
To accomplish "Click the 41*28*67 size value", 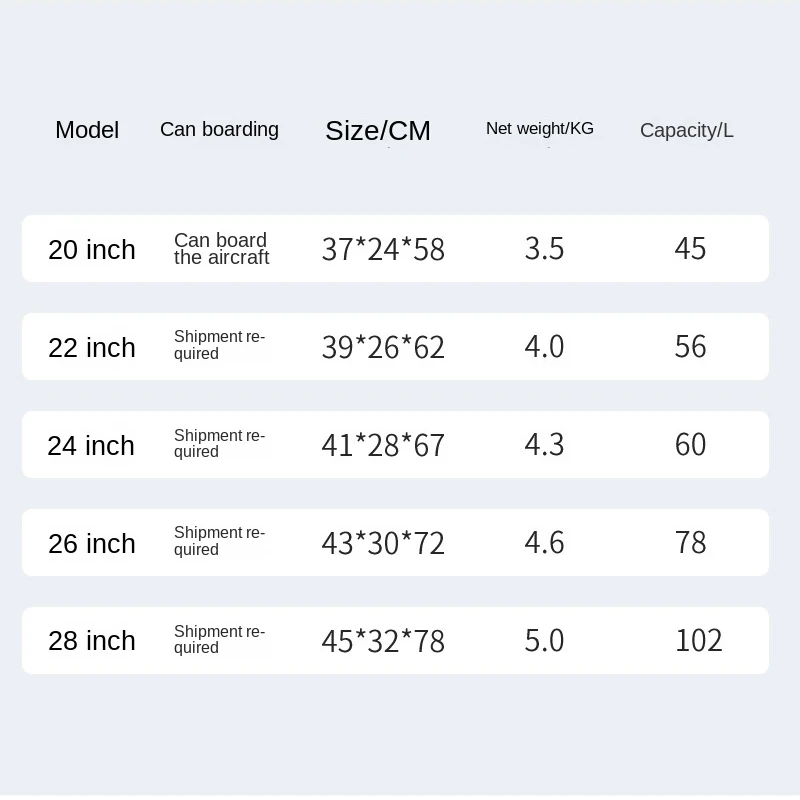I will (x=383, y=445).
